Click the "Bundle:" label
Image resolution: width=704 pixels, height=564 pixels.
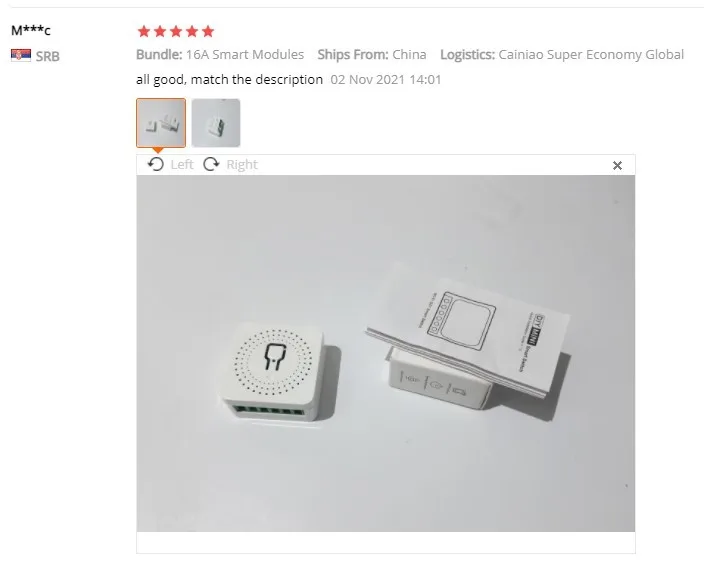[159, 54]
